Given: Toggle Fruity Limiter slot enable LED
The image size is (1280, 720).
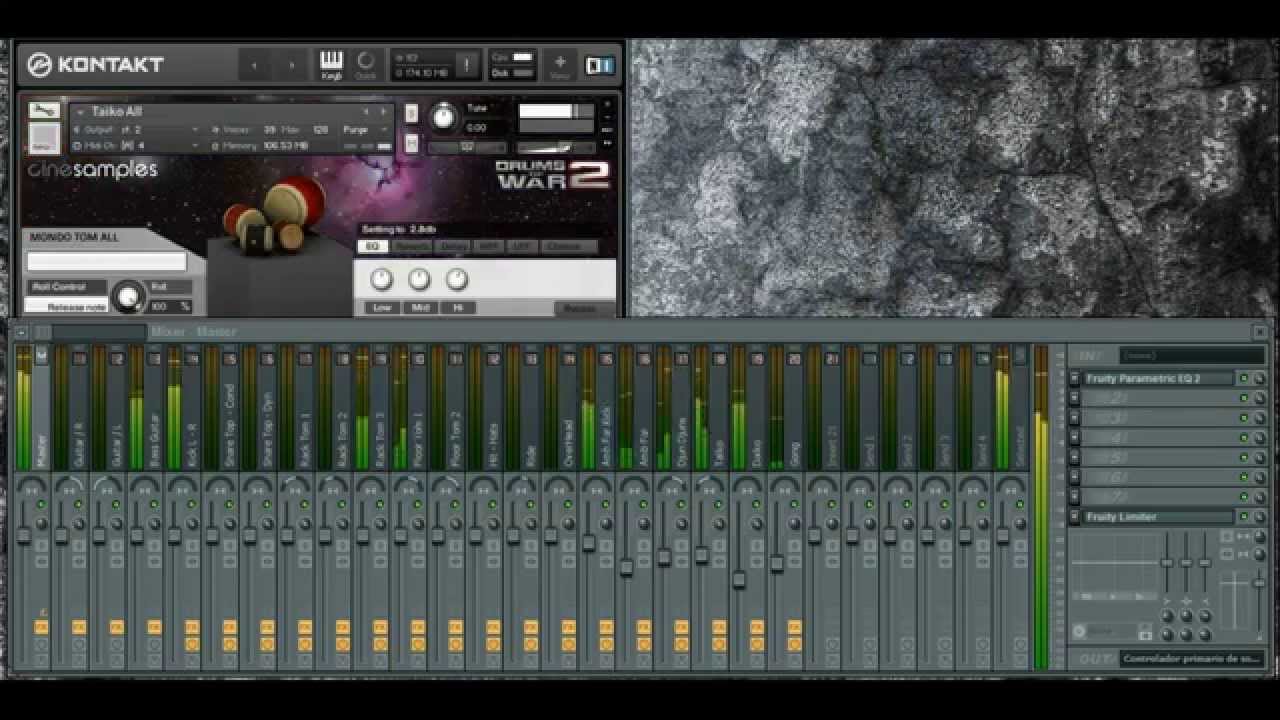Looking at the screenshot, I should (x=1244, y=517).
